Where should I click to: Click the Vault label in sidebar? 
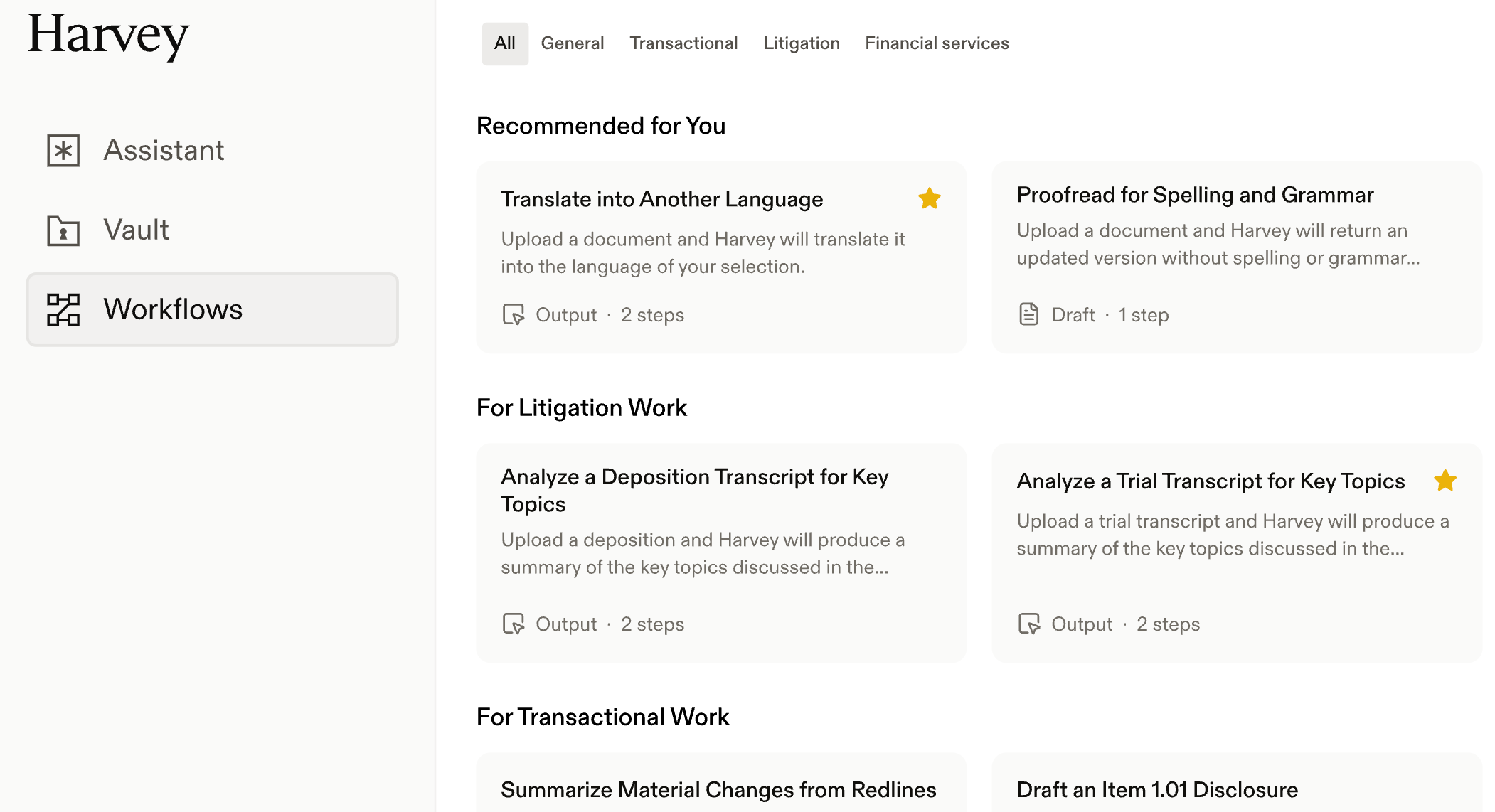coord(136,230)
